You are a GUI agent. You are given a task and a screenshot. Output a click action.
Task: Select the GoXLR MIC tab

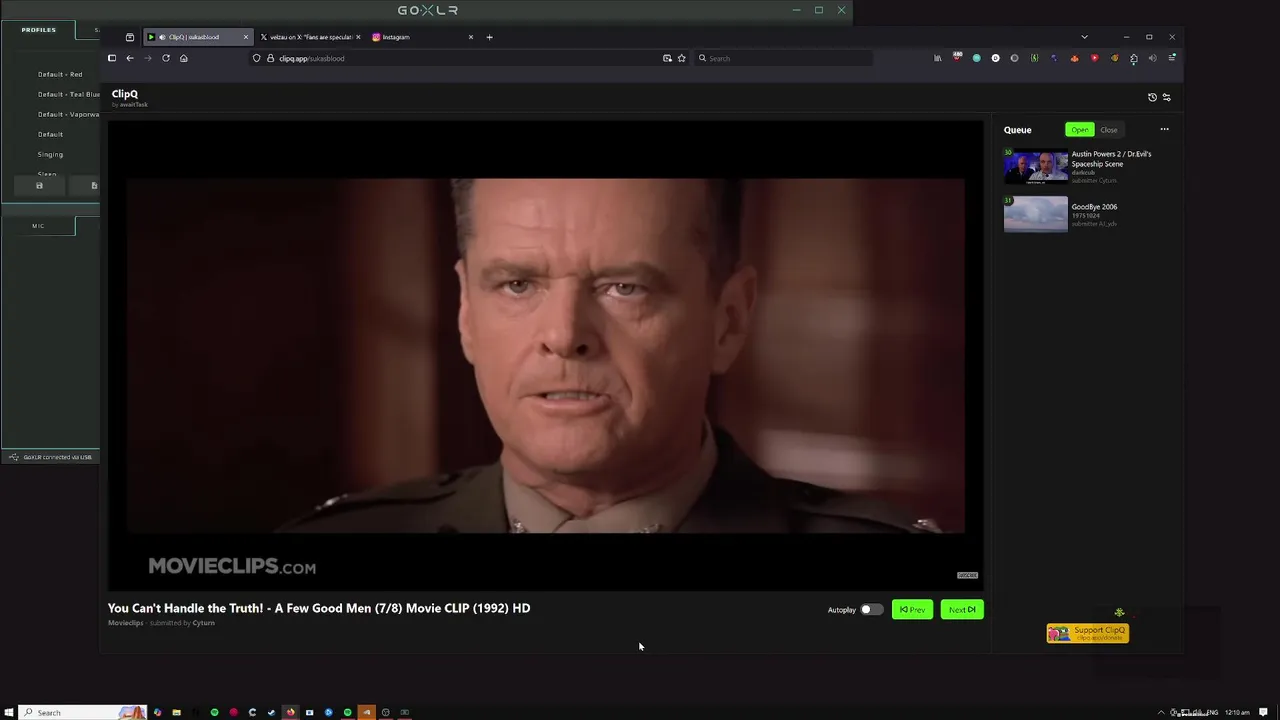click(38, 226)
